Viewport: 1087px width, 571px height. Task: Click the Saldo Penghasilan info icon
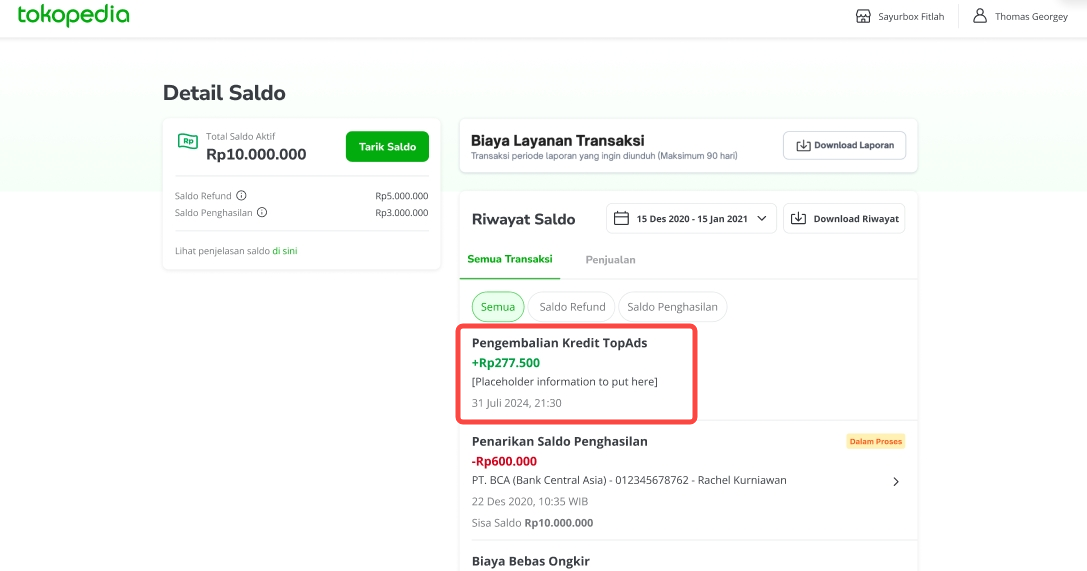(262, 212)
